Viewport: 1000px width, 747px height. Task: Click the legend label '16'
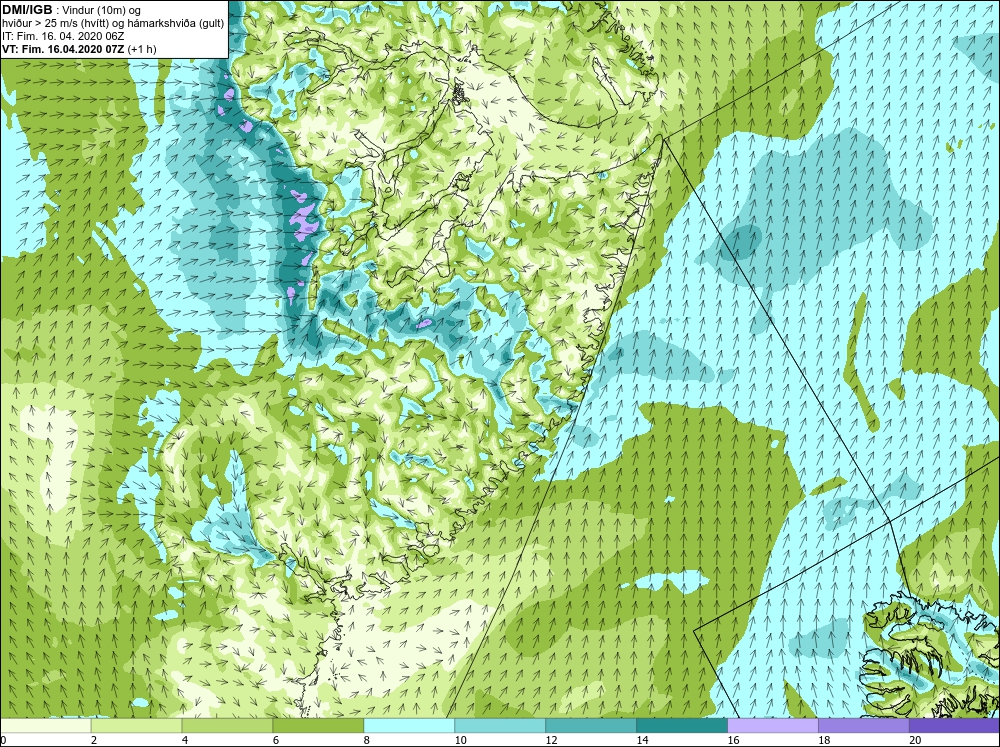[x=733, y=740]
